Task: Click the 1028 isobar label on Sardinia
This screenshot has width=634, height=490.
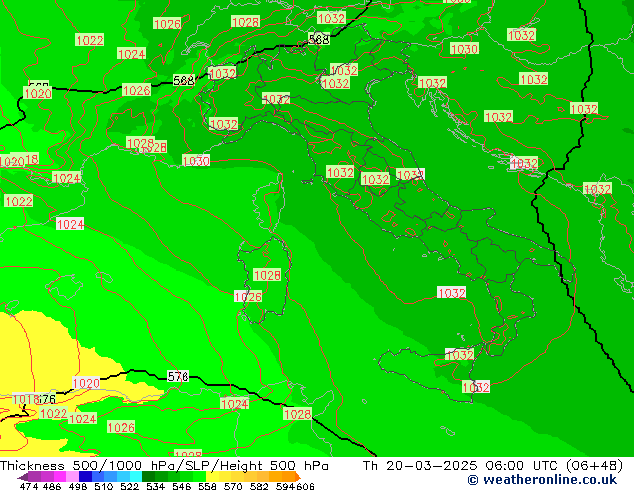Action: coord(267,275)
